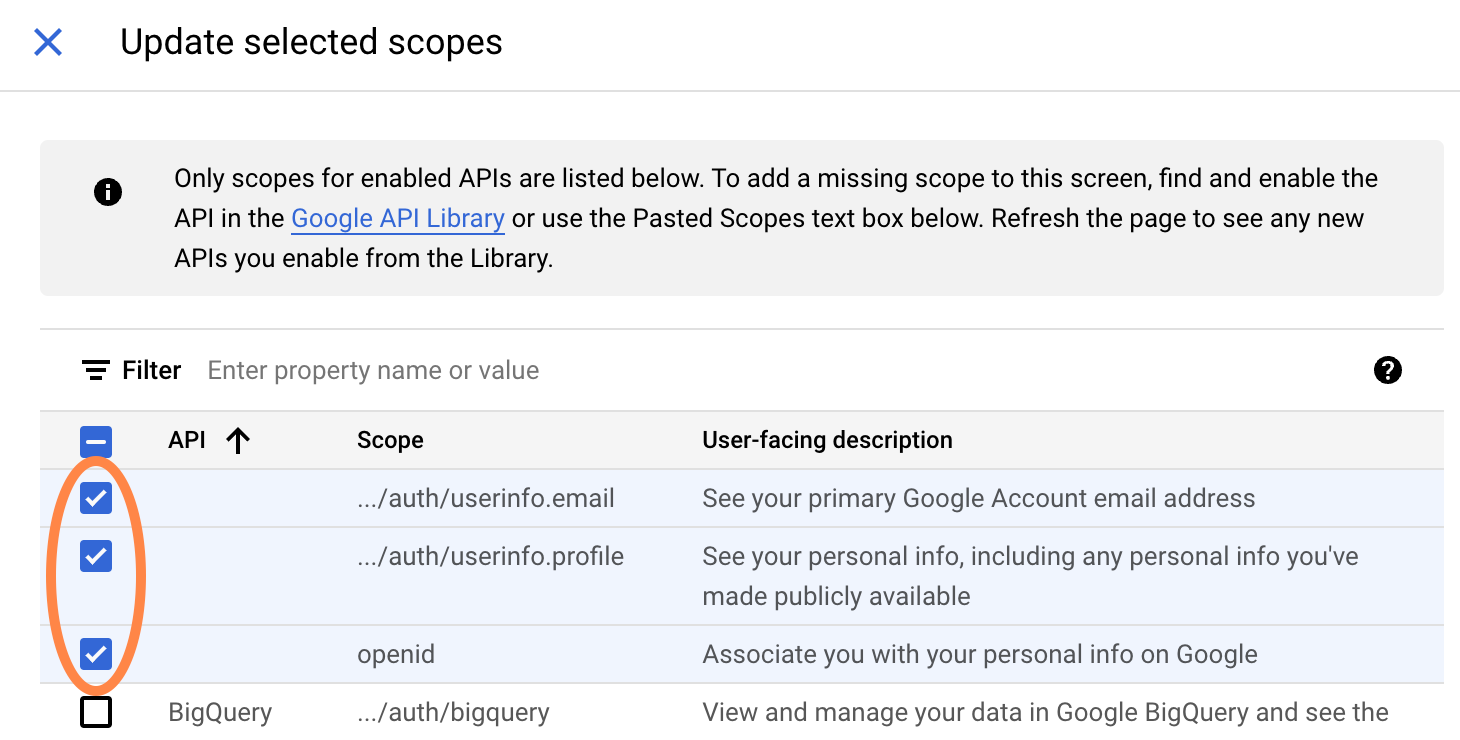Toggle the select-all checkbox in the header row
This screenshot has height=740, width=1460.
point(95,440)
